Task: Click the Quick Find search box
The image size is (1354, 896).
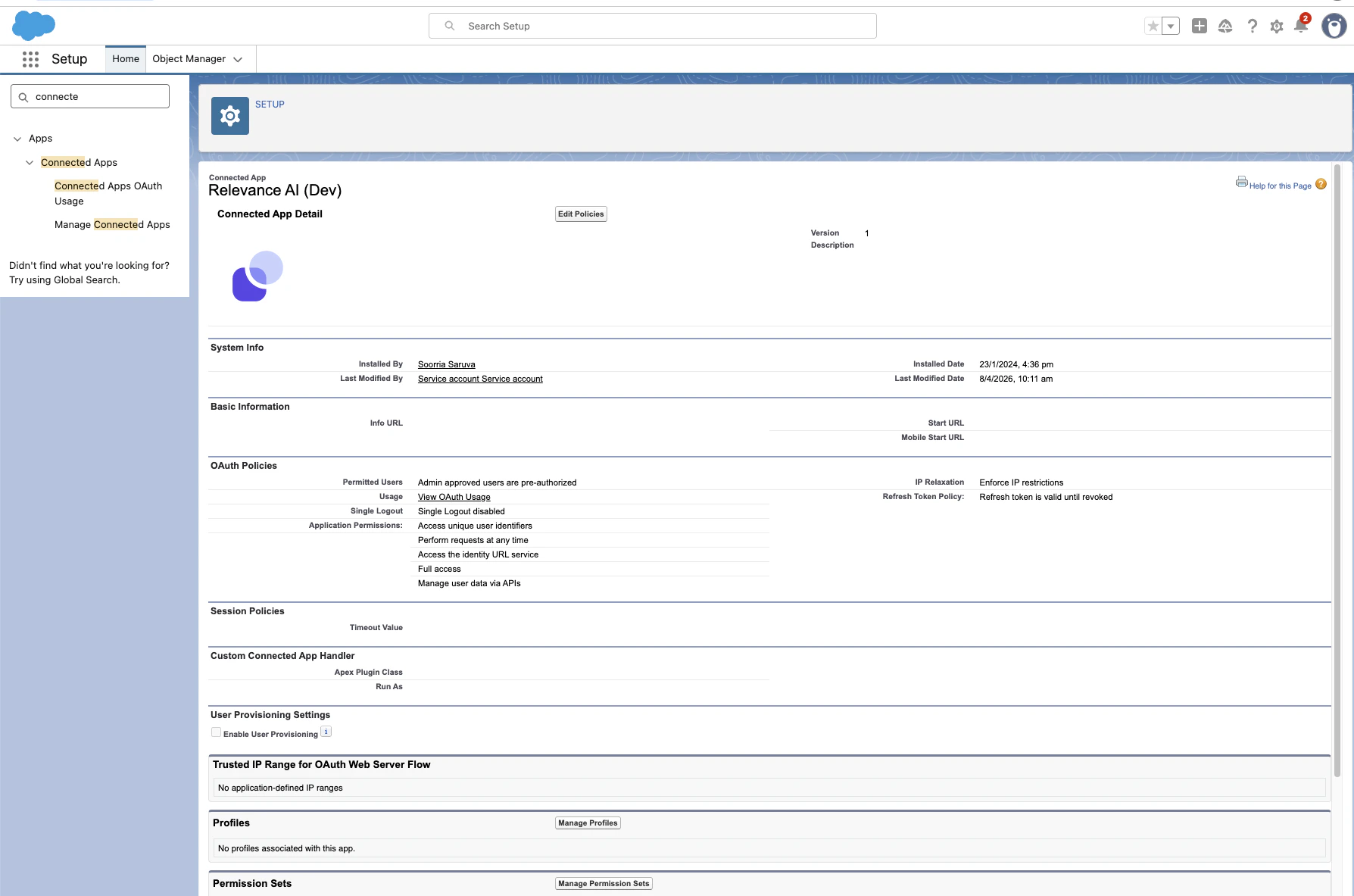Action: (89, 96)
